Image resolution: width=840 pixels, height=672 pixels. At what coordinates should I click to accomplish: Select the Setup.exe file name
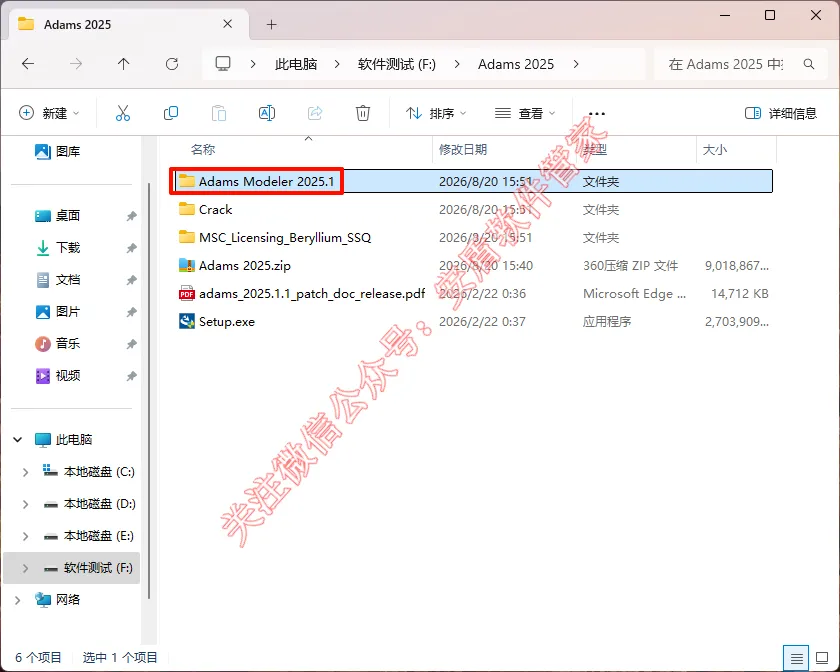227,322
